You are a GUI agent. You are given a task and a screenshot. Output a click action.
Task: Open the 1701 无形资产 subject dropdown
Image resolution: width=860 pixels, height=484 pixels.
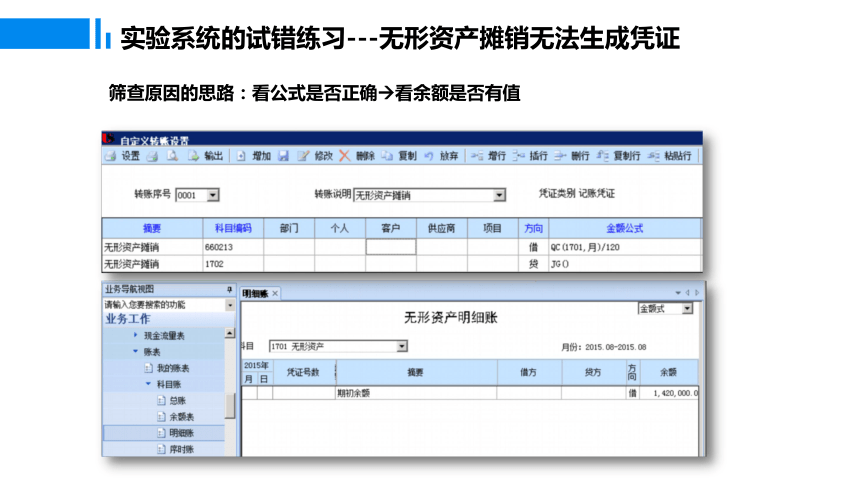coord(402,346)
